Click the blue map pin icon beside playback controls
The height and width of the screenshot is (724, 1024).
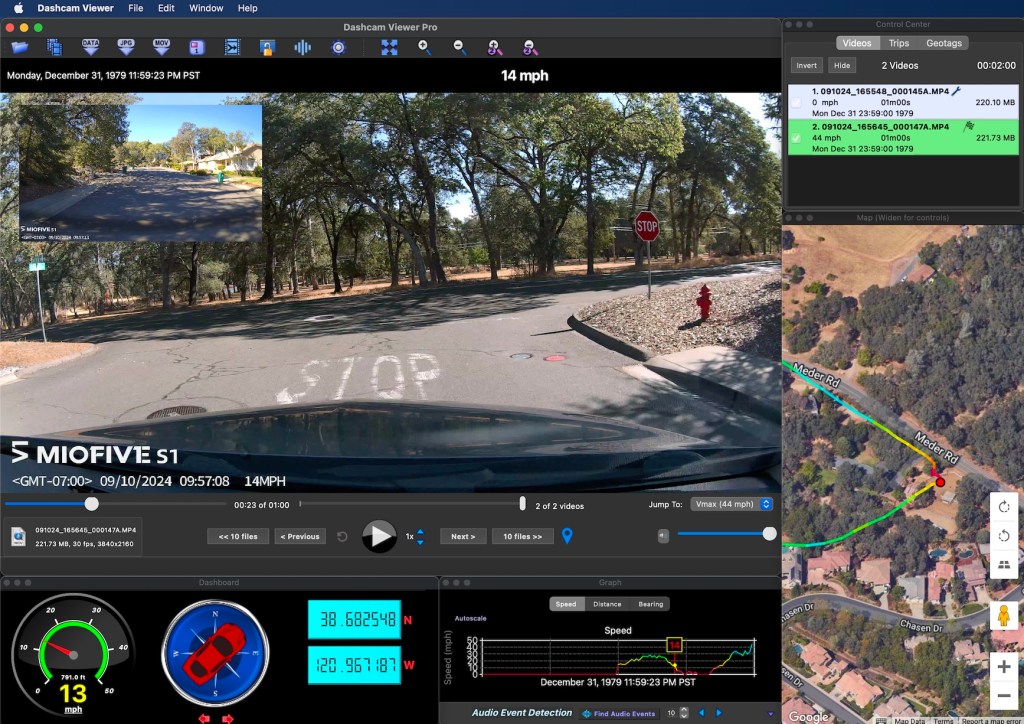click(567, 535)
